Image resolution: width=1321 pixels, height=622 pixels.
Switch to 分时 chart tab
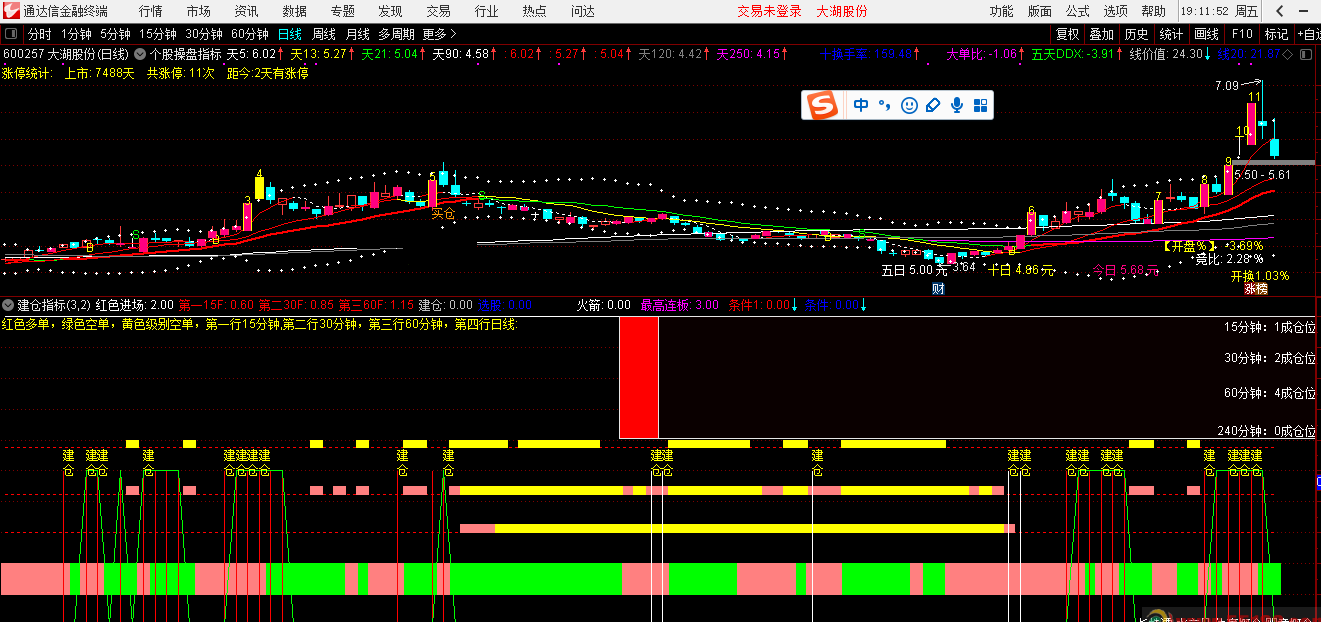pyautogui.click(x=39, y=34)
